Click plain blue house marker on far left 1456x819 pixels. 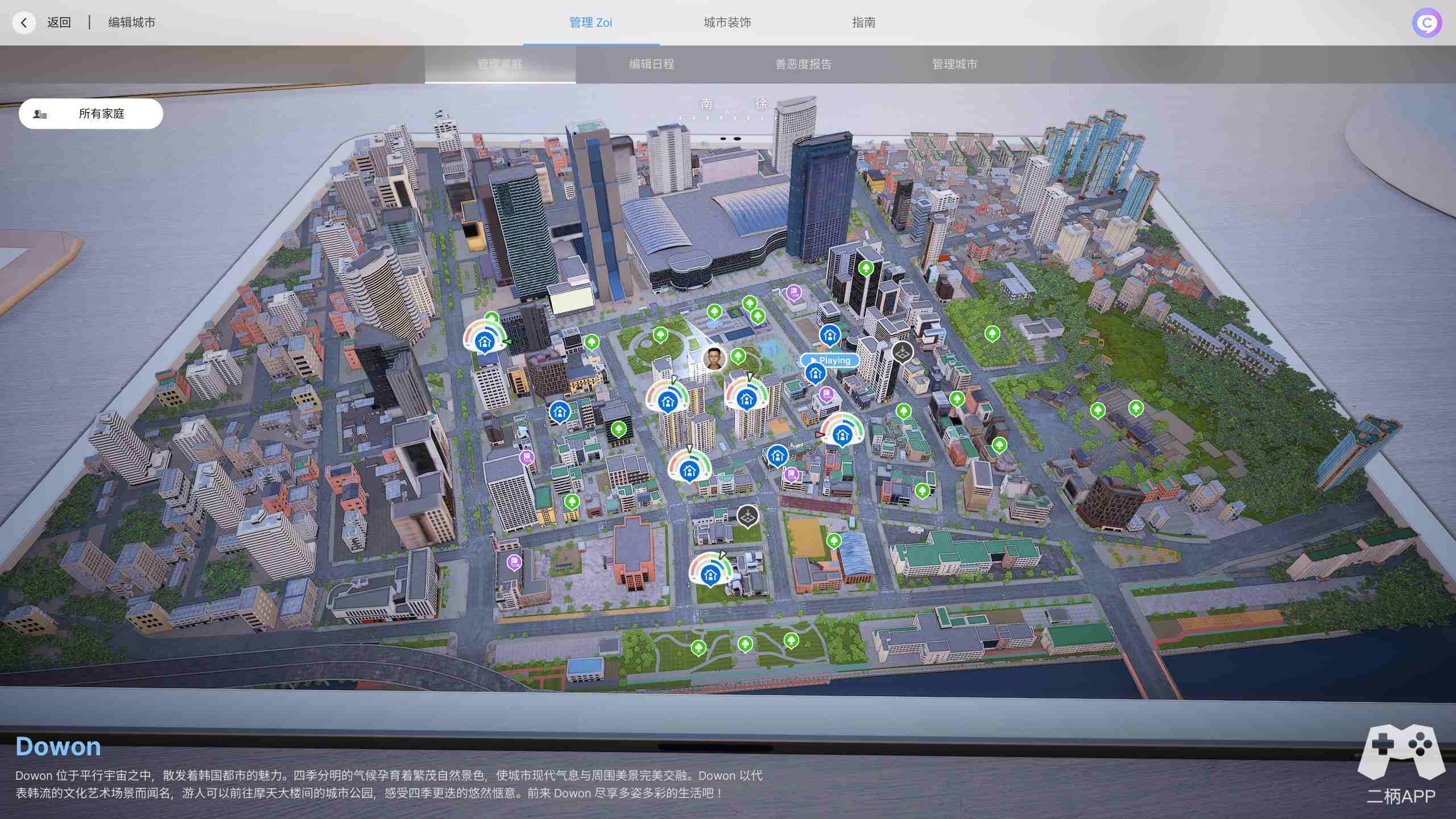tap(560, 411)
